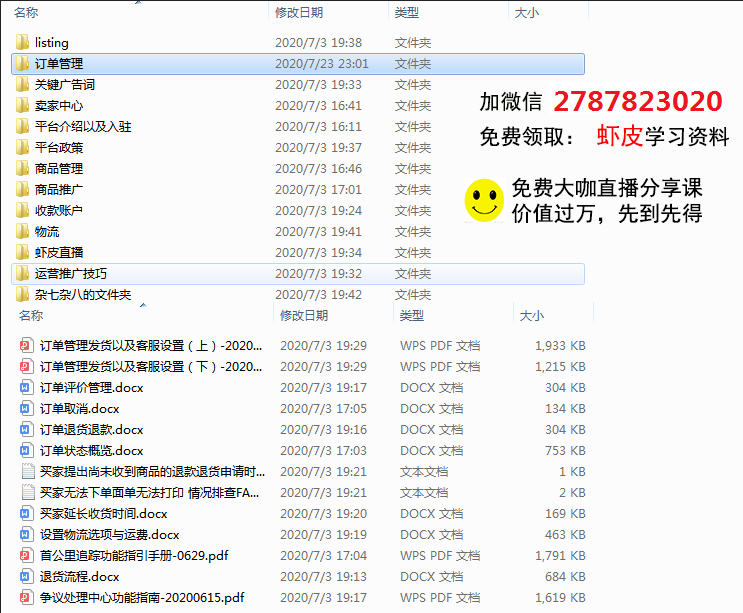This screenshot has width=743, height=613.
Task: Select the file name 订单取消.docx
Action: click(80, 408)
